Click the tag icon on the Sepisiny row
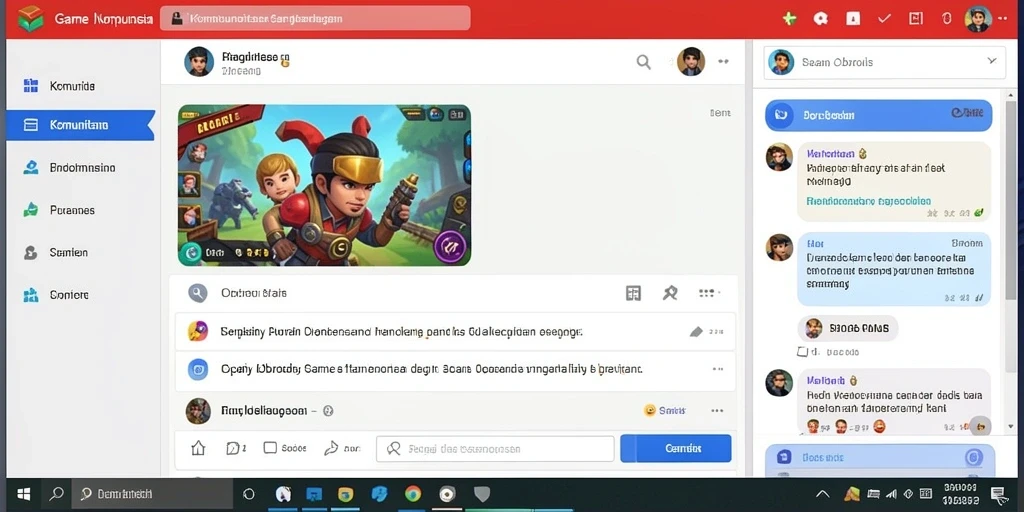Image resolution: width=1024 pixels, height=512 pixels. click(x=696, y=332)
